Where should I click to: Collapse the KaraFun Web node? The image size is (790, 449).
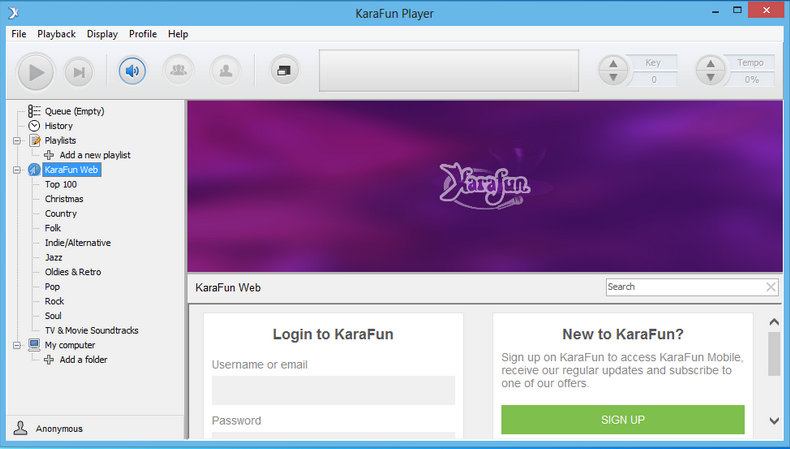(x=17, y=170)
